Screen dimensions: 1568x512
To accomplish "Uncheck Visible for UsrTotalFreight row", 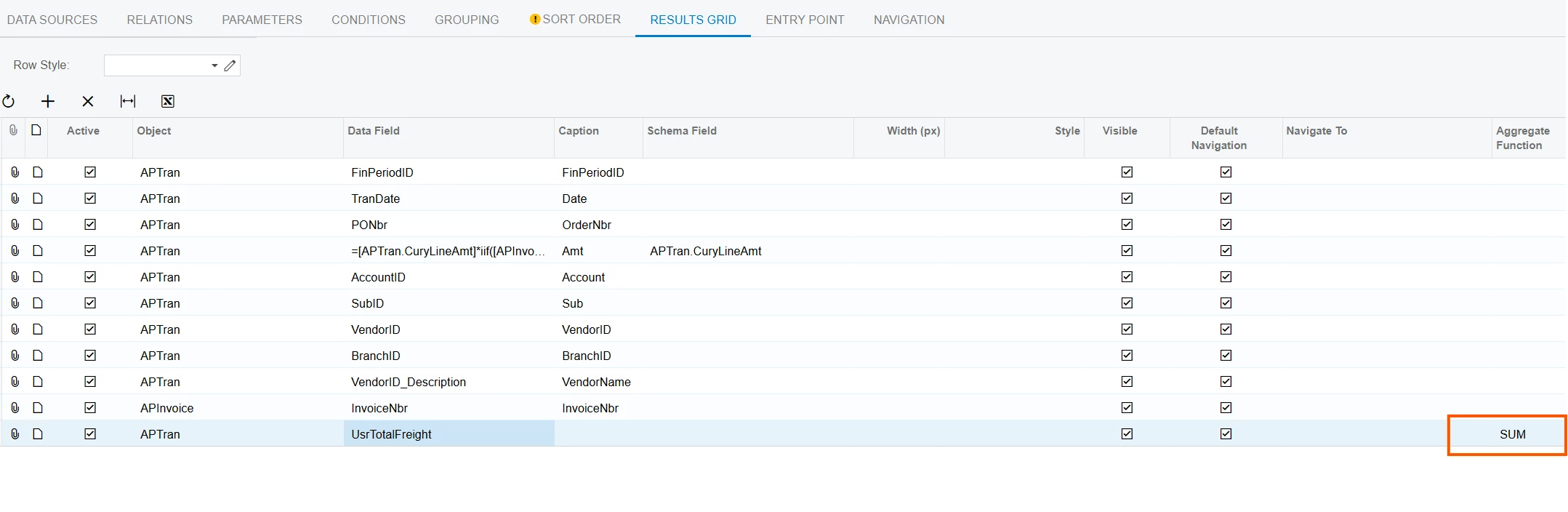I will pyautogui.click(x=1127, y=434).
